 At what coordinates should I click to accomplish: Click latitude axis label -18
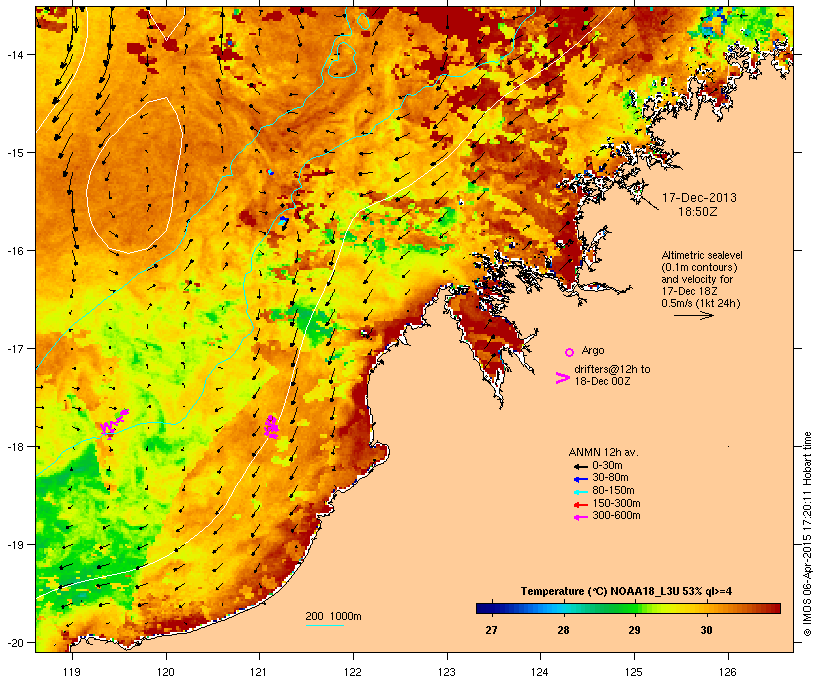(16, 447)
